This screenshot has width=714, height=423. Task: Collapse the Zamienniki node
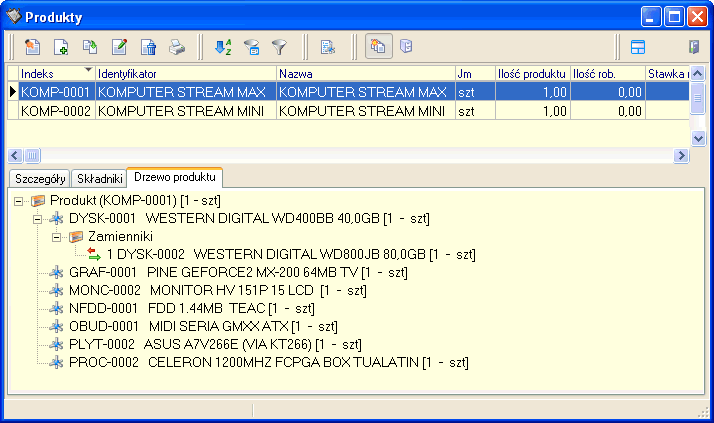[x=56, y=237]
